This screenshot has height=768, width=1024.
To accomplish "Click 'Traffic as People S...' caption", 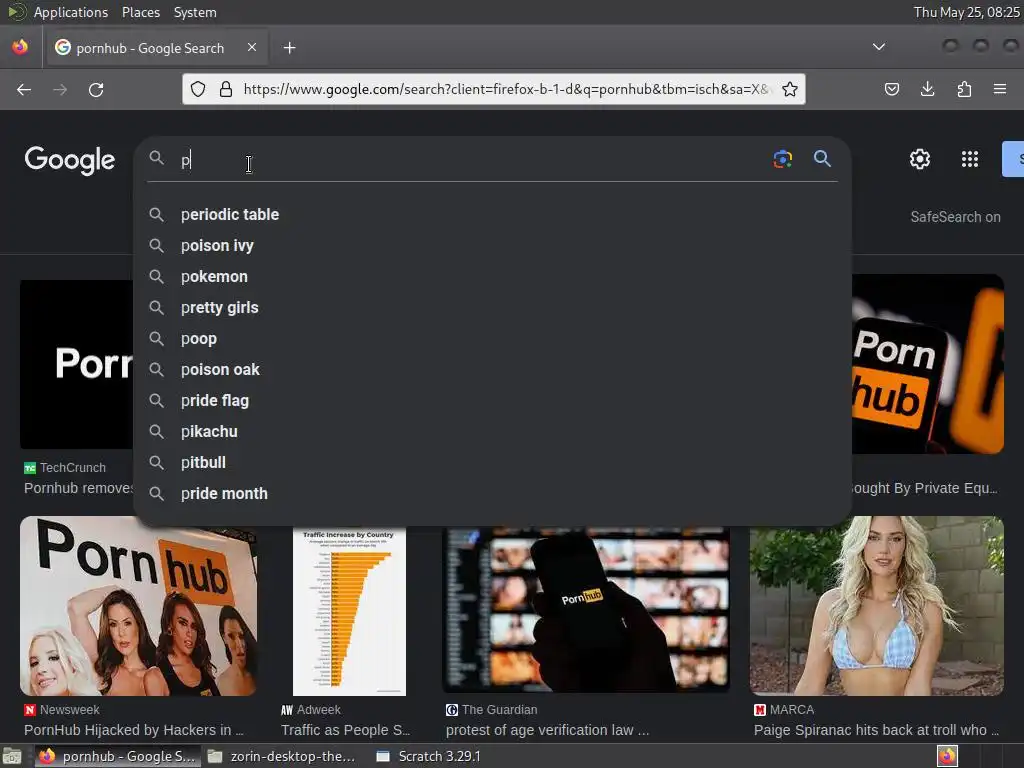I will tap(345, 730).
